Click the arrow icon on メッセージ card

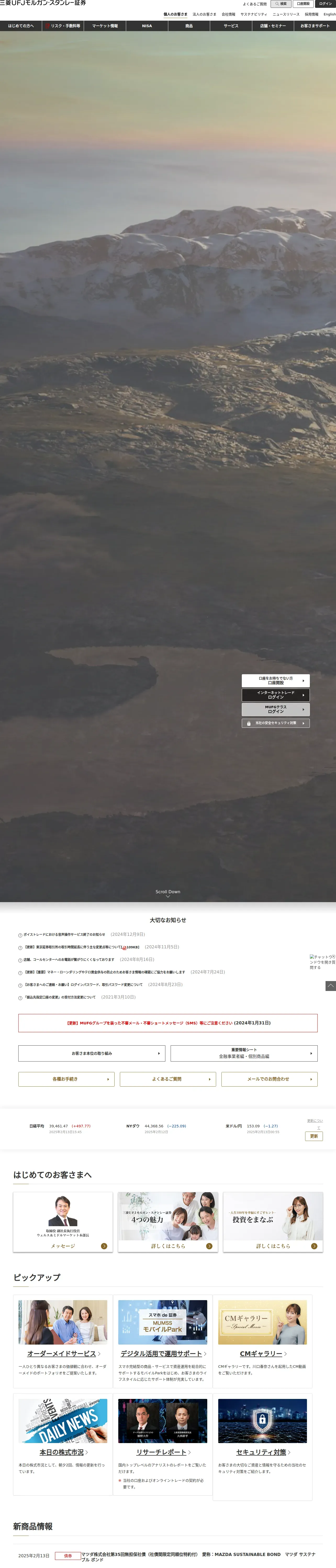click(104, 1246)
